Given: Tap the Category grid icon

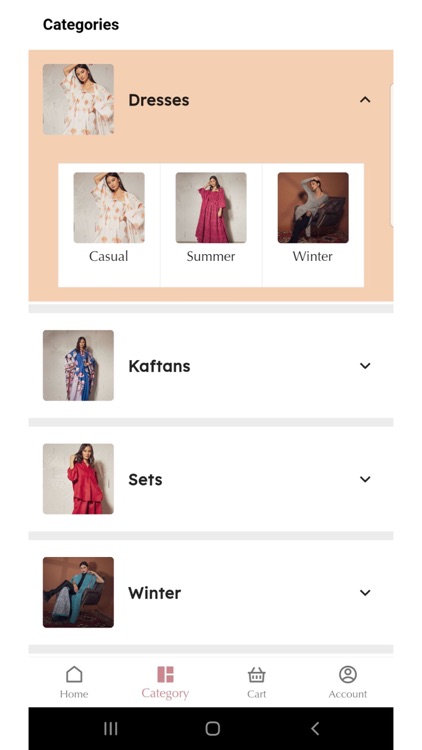Looking at the screenshot, I should (x=165, y=674).
